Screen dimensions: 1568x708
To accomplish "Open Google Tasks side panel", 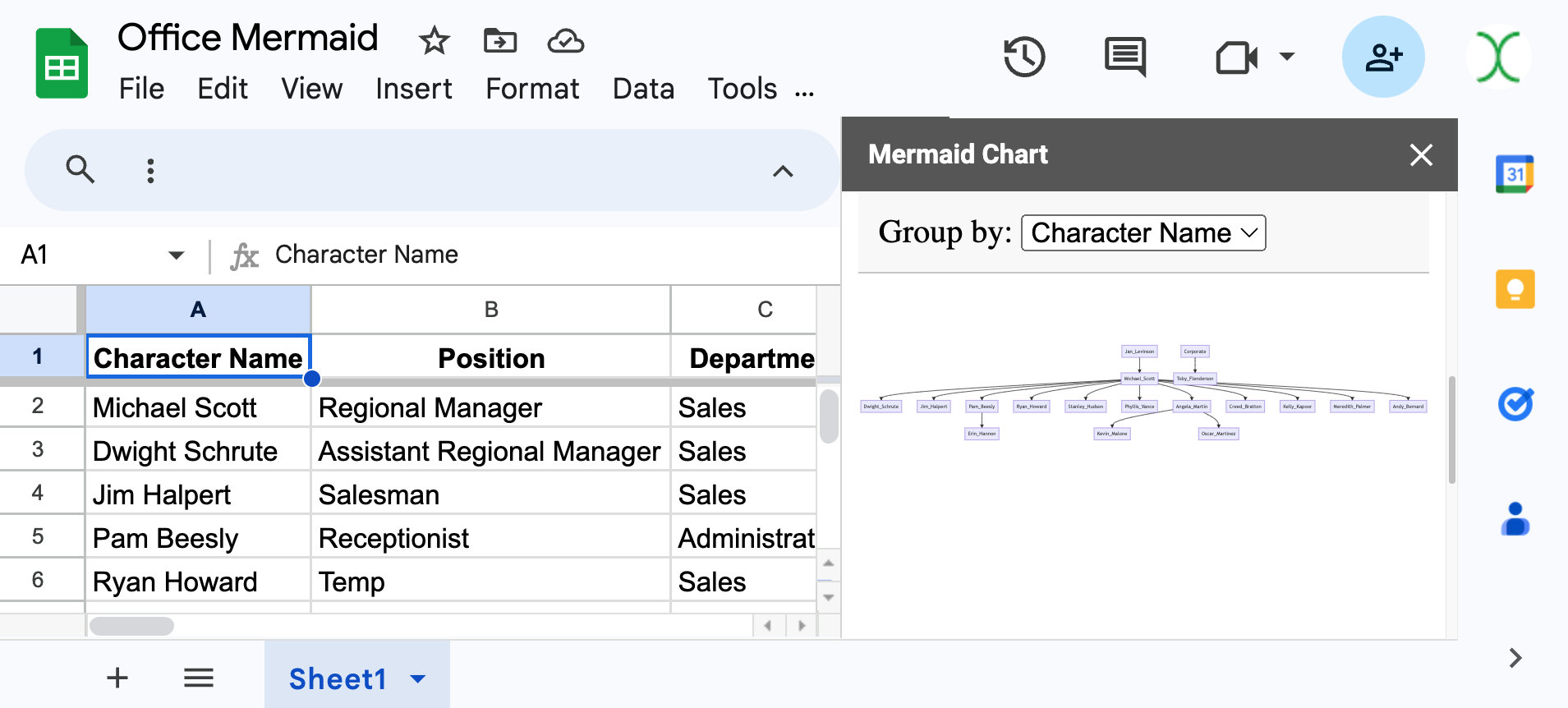I will coord(1515,404).
